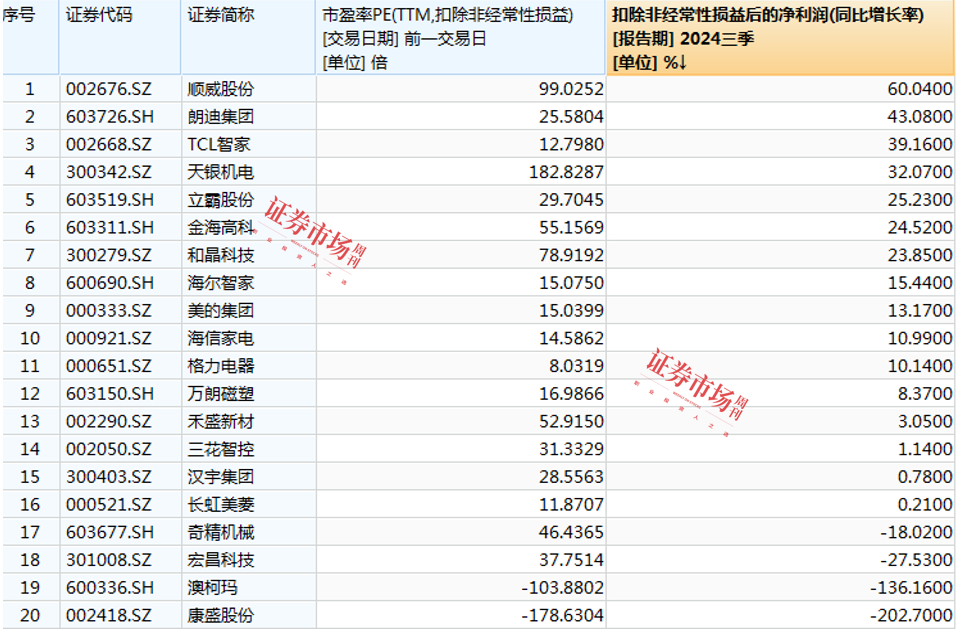The height and width of the screenshot is (629, 957).
Task: Click PE value 55.1569
Action: click(x=571, y=228)
